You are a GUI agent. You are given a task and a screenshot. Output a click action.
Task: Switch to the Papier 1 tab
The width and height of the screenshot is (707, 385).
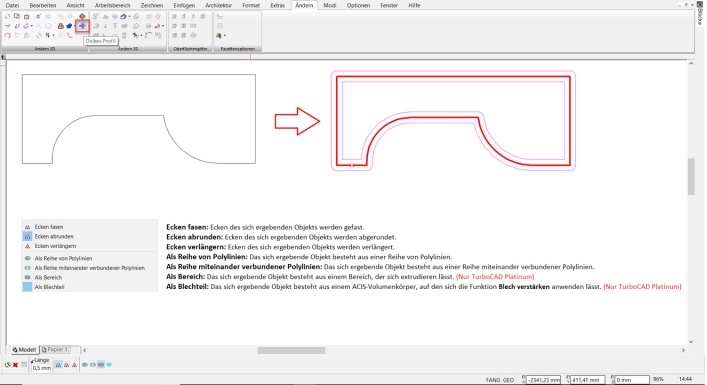click(x=55, y=349)
